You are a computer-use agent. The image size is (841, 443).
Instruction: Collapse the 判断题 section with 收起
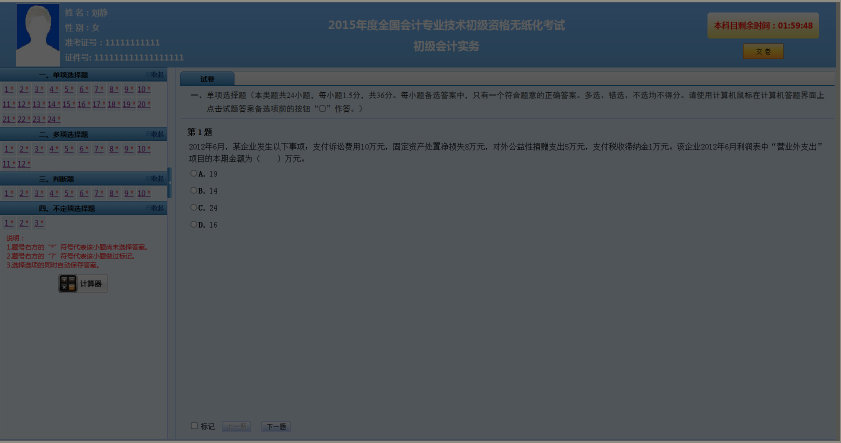coord(156,179)
